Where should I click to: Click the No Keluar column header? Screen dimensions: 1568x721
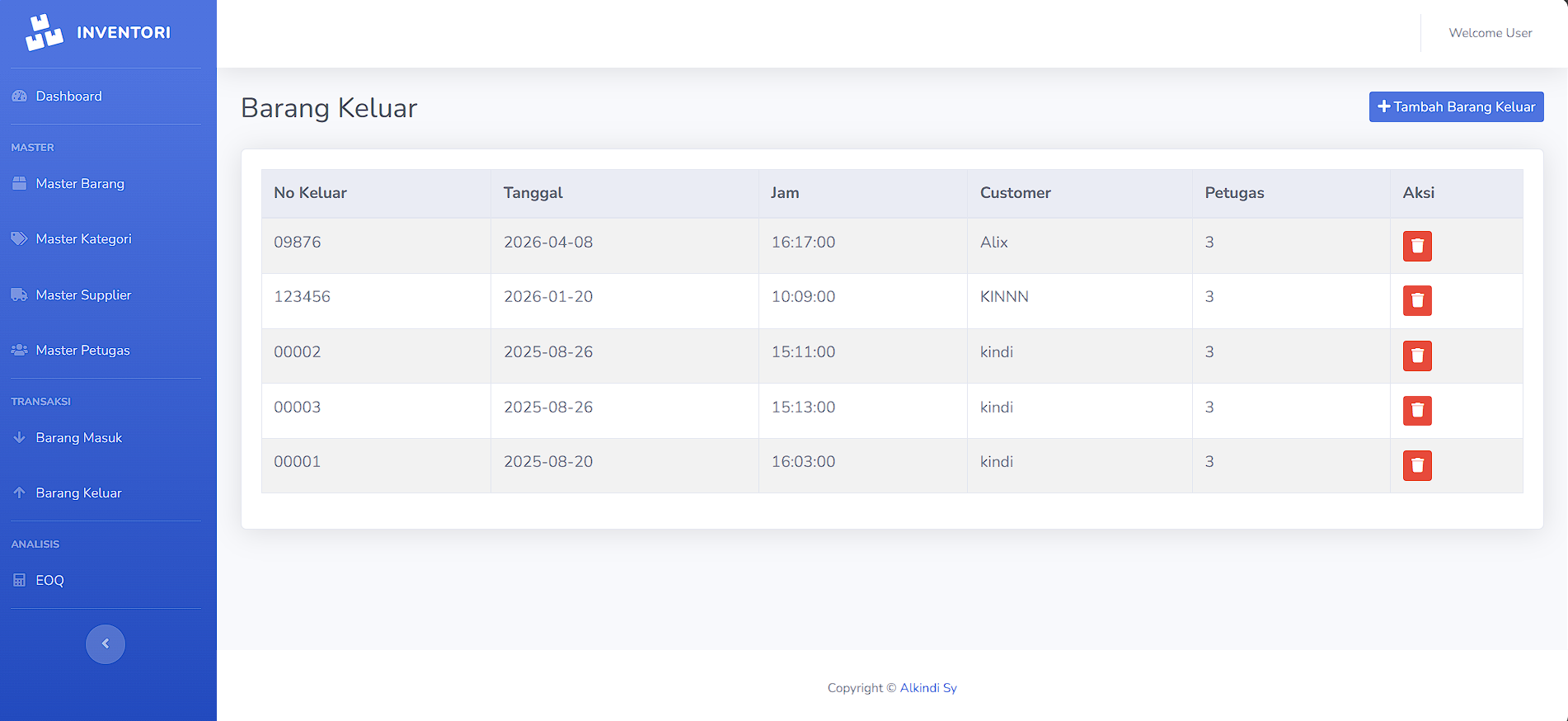click(376, 193)
